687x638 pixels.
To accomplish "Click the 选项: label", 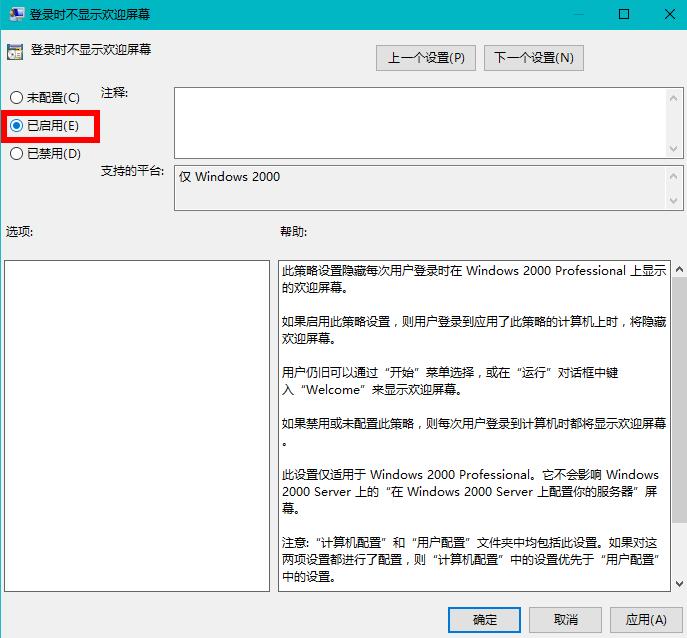I will click(19, 231).
